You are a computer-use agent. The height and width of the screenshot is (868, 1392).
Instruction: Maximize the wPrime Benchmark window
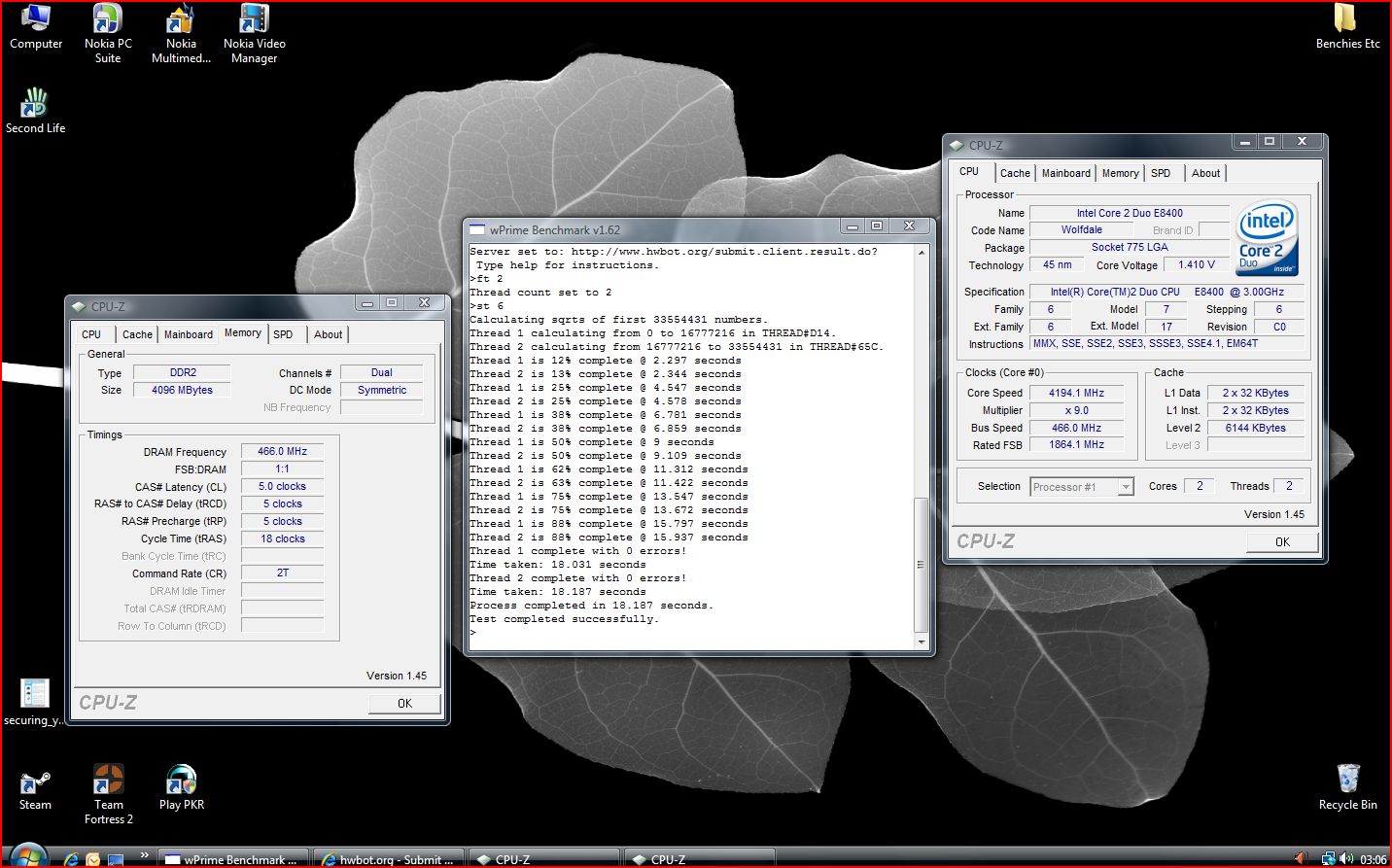[876, 226]
